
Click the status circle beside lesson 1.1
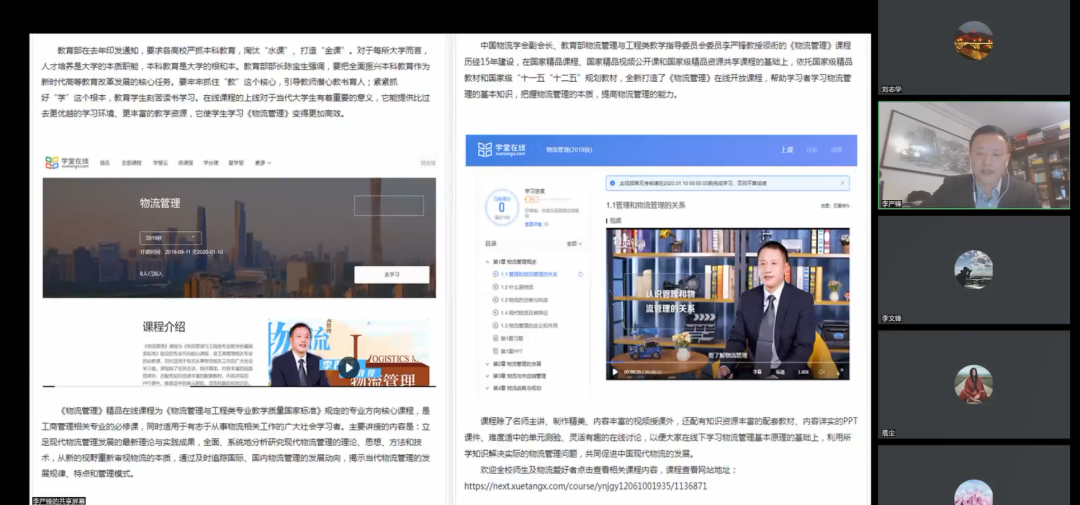click(580, 274)
